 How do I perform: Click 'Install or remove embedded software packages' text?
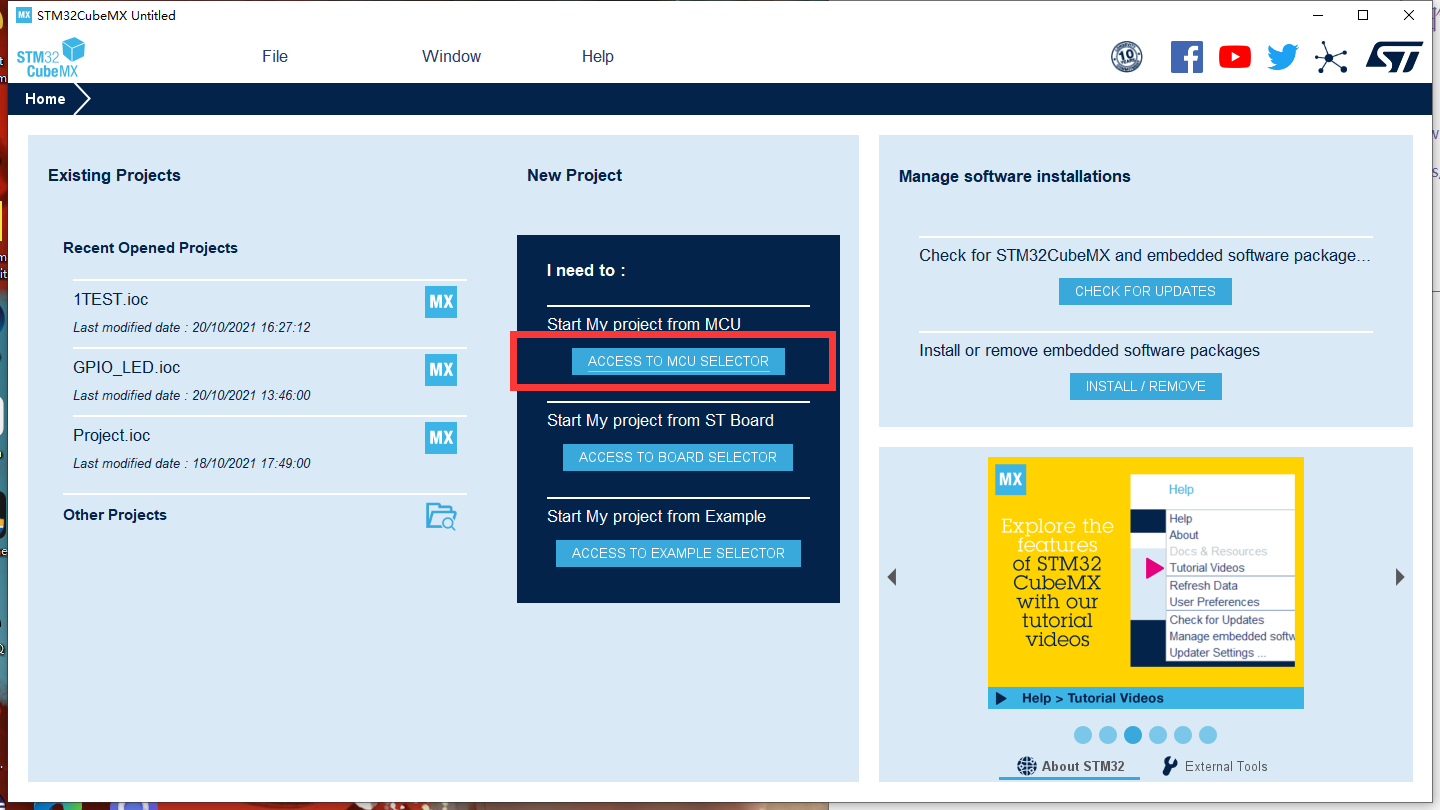click(x=1090, y=350)
